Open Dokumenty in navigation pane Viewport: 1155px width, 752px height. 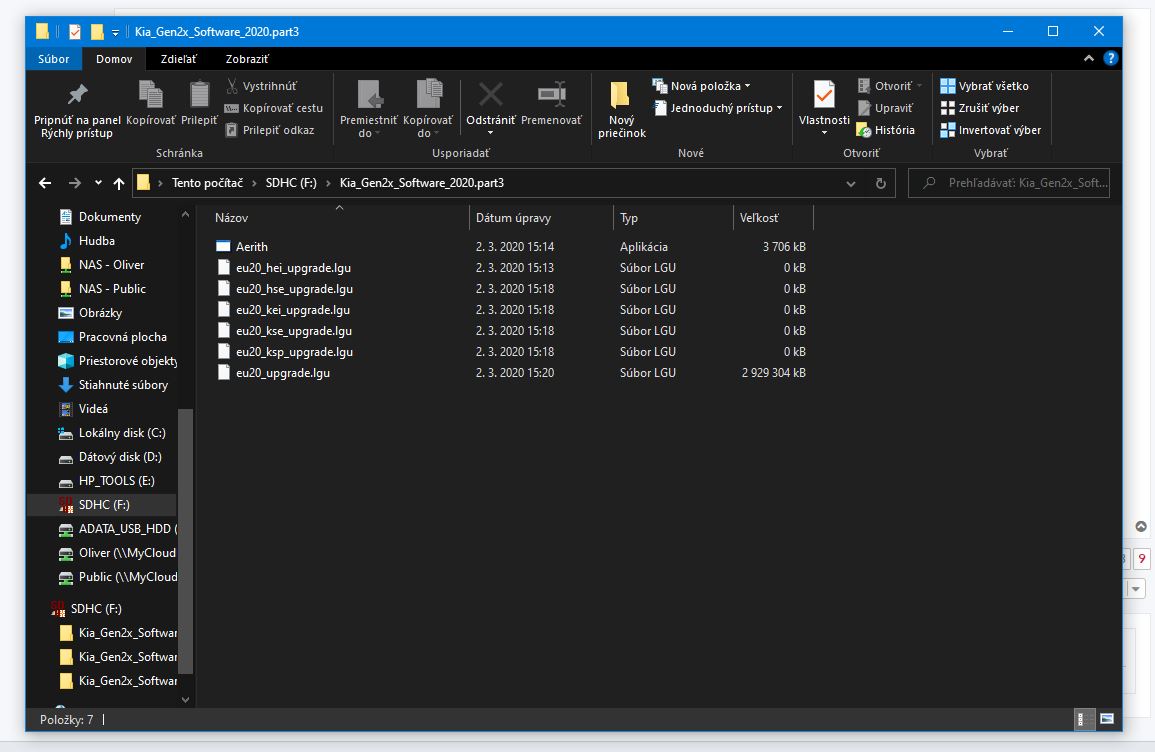(x=110, y=217)
